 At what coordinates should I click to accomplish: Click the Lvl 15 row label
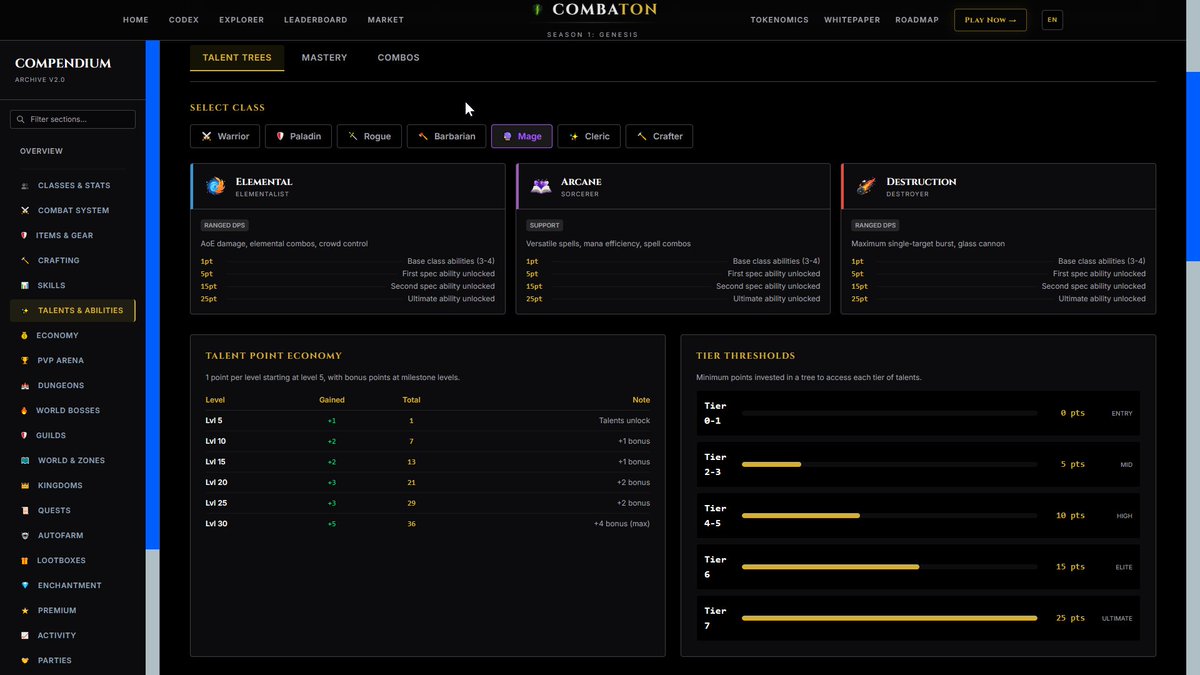216,462
